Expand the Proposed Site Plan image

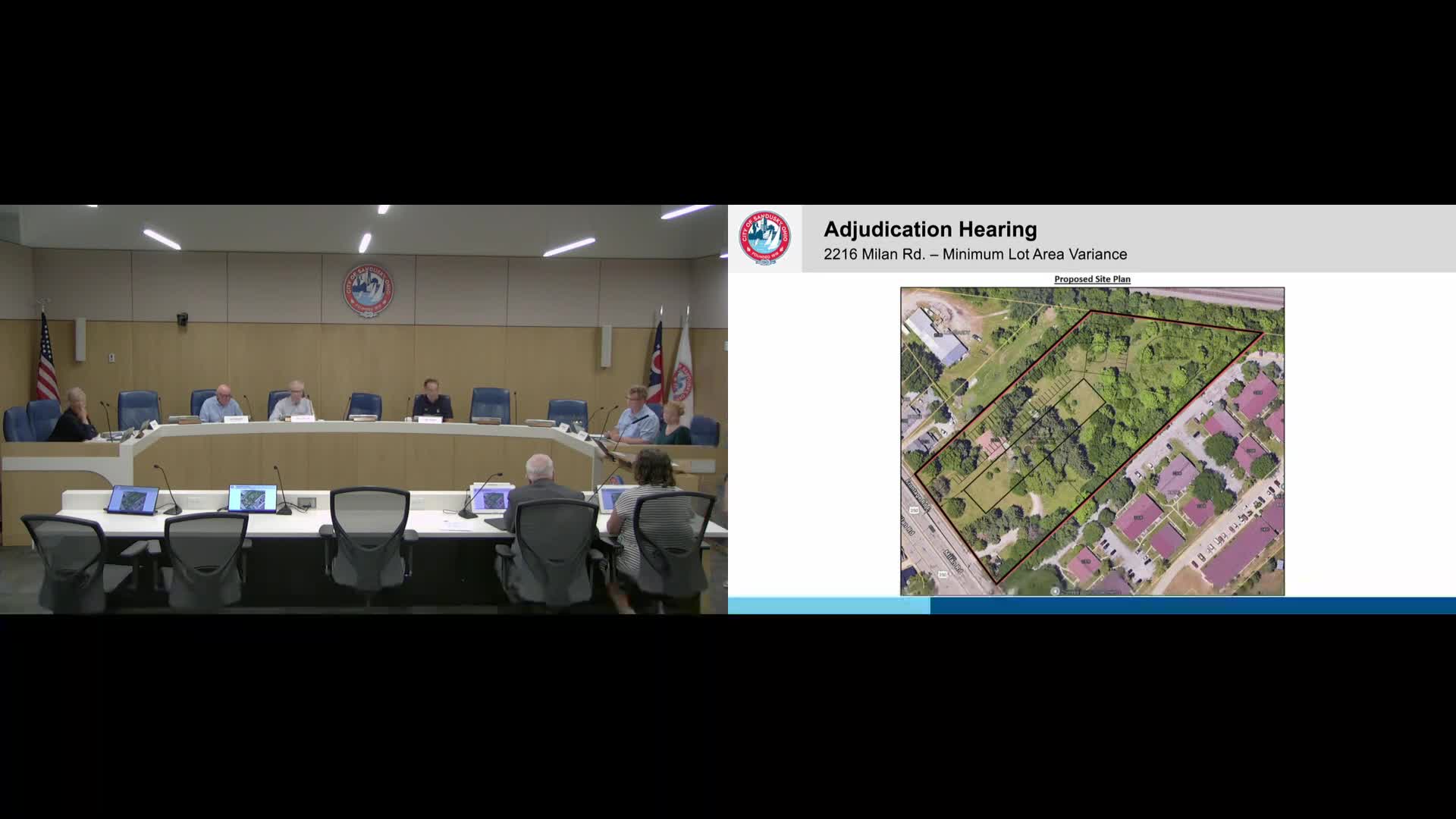click(1092, 440)
